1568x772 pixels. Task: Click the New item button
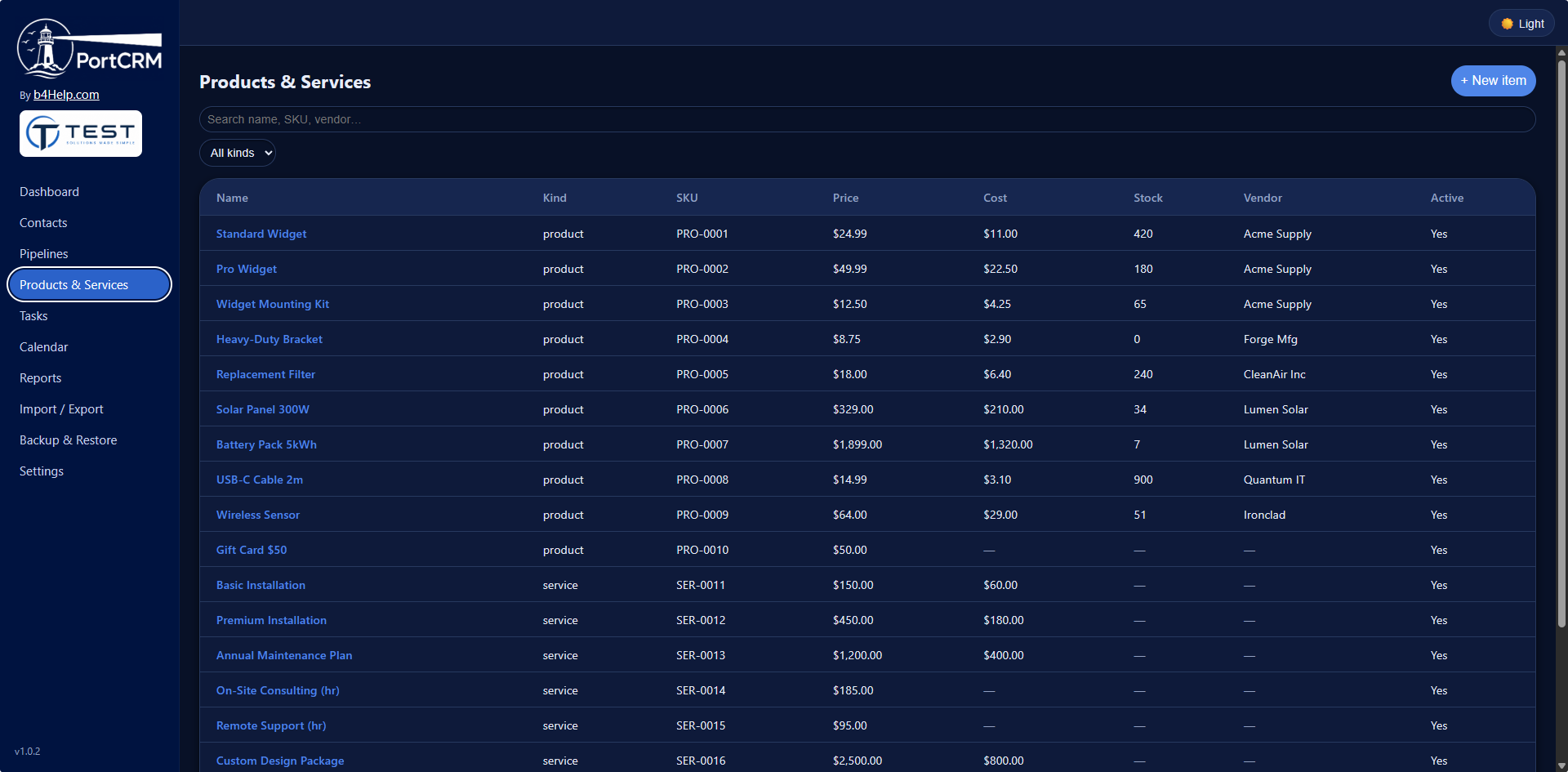[1493, 81]
